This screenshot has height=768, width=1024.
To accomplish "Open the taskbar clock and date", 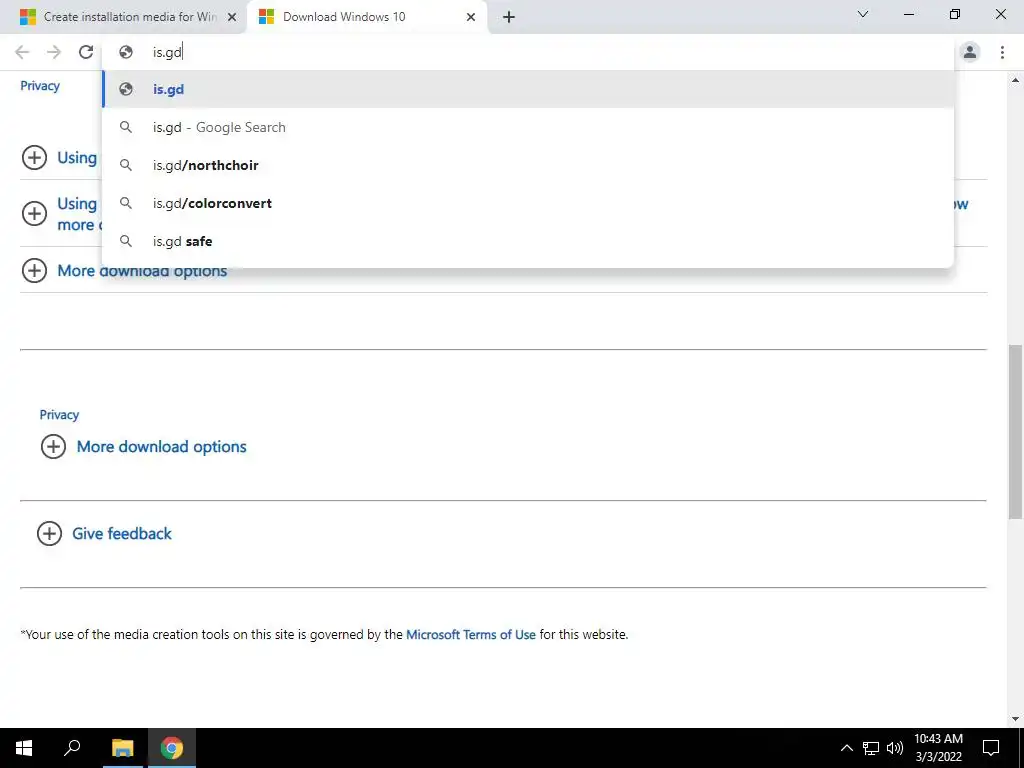I will [938, 748].
